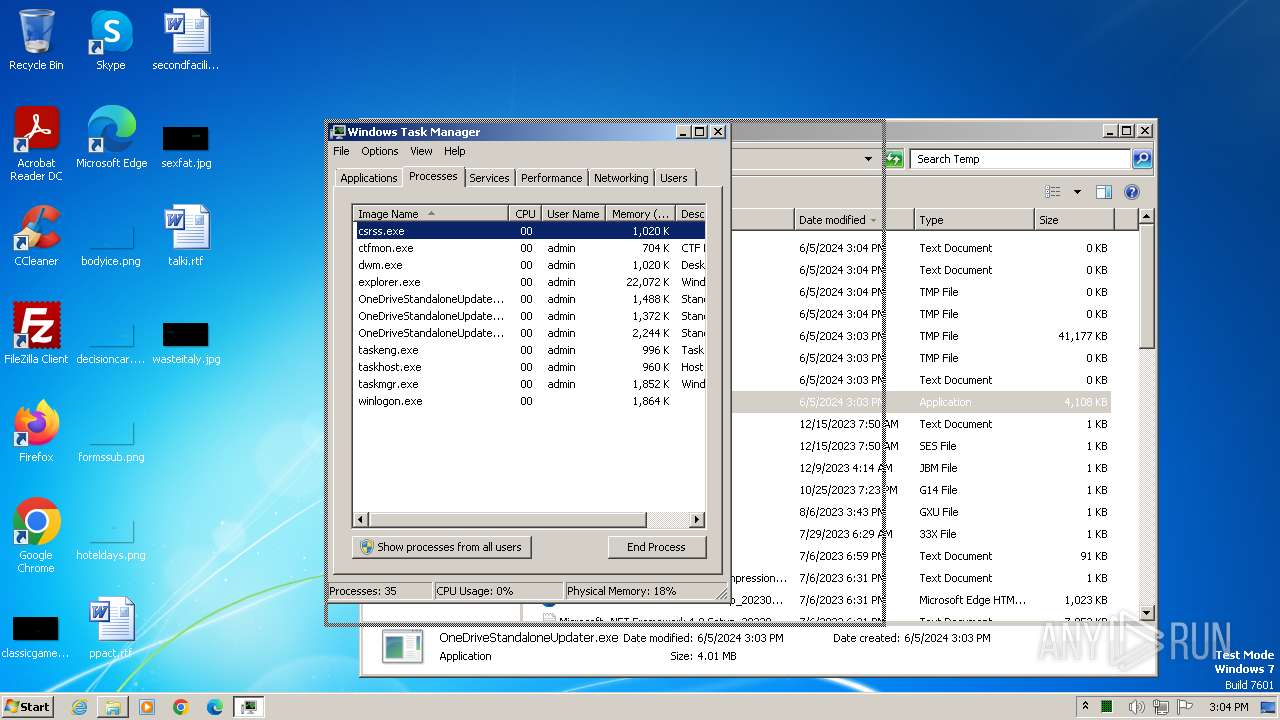Screen dimensions: 1280x720
Task: Open Skype desktop shortcut
Action: (x=110, y=40)
